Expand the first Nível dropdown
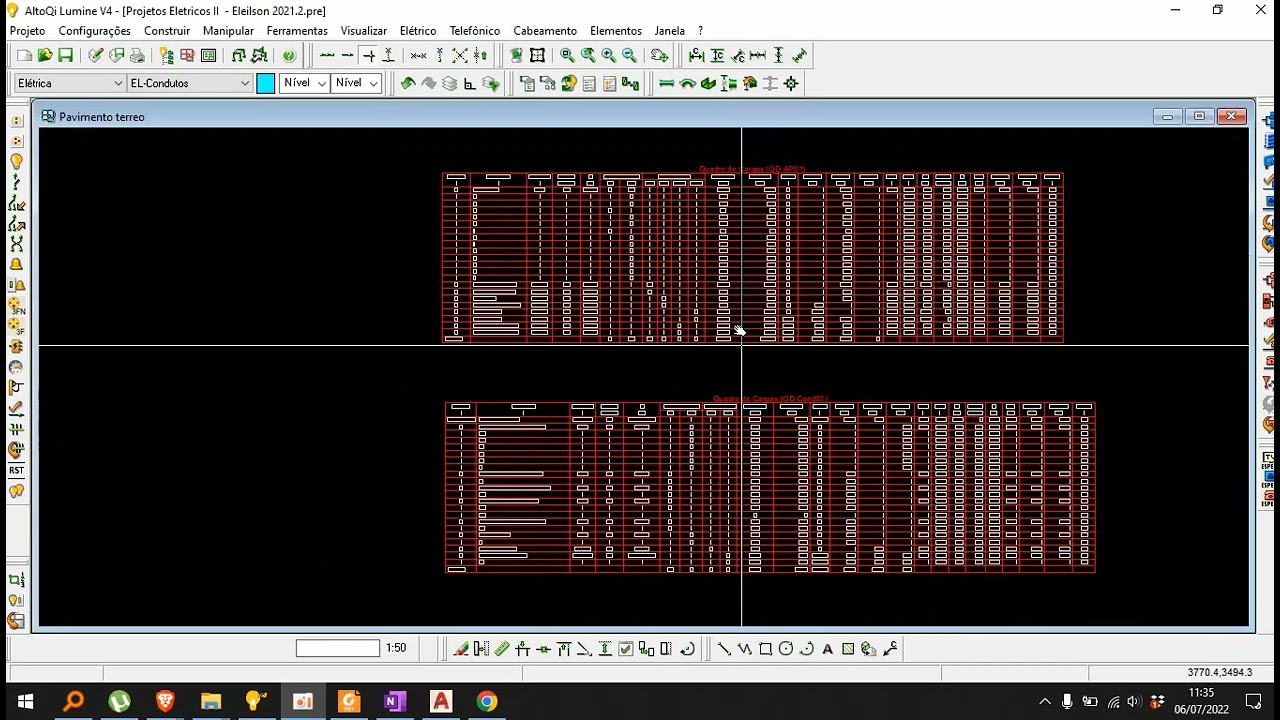The image size is (1280, 720). 305,83
